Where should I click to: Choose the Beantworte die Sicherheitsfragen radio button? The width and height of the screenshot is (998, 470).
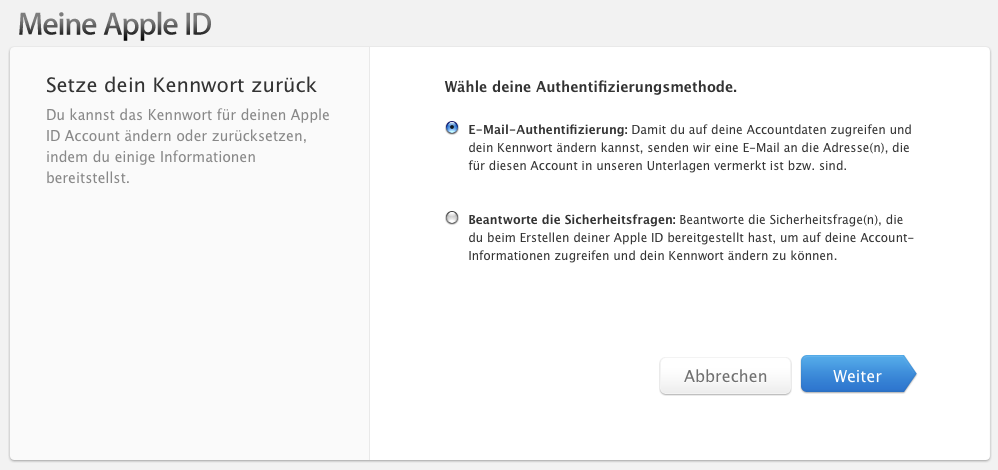pos(452,218)
